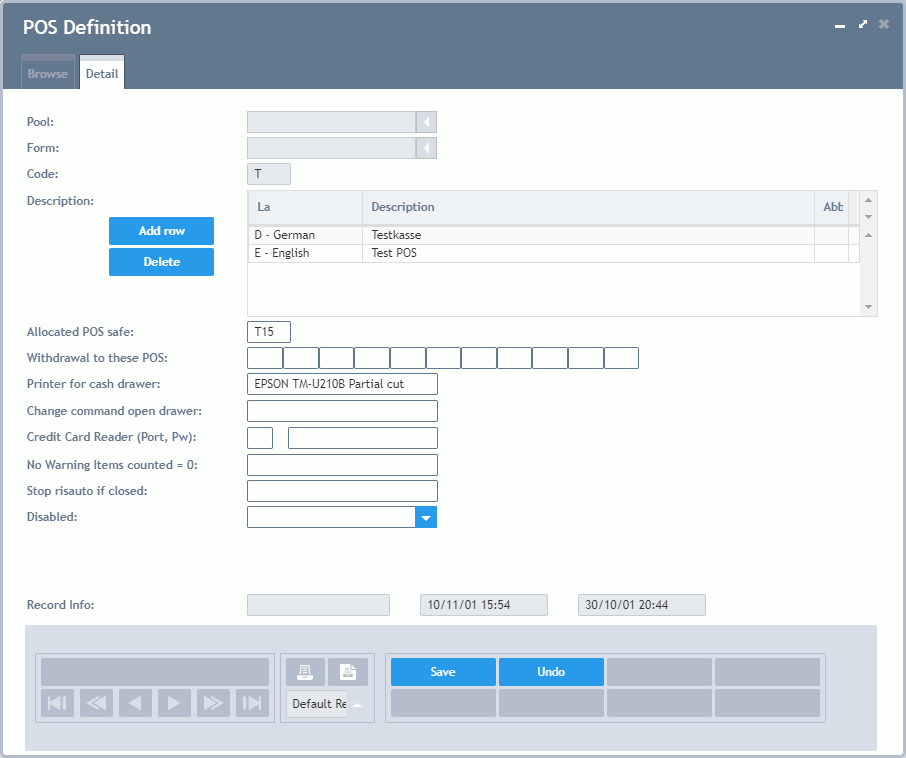Maximize the POS Definition window

863,24
